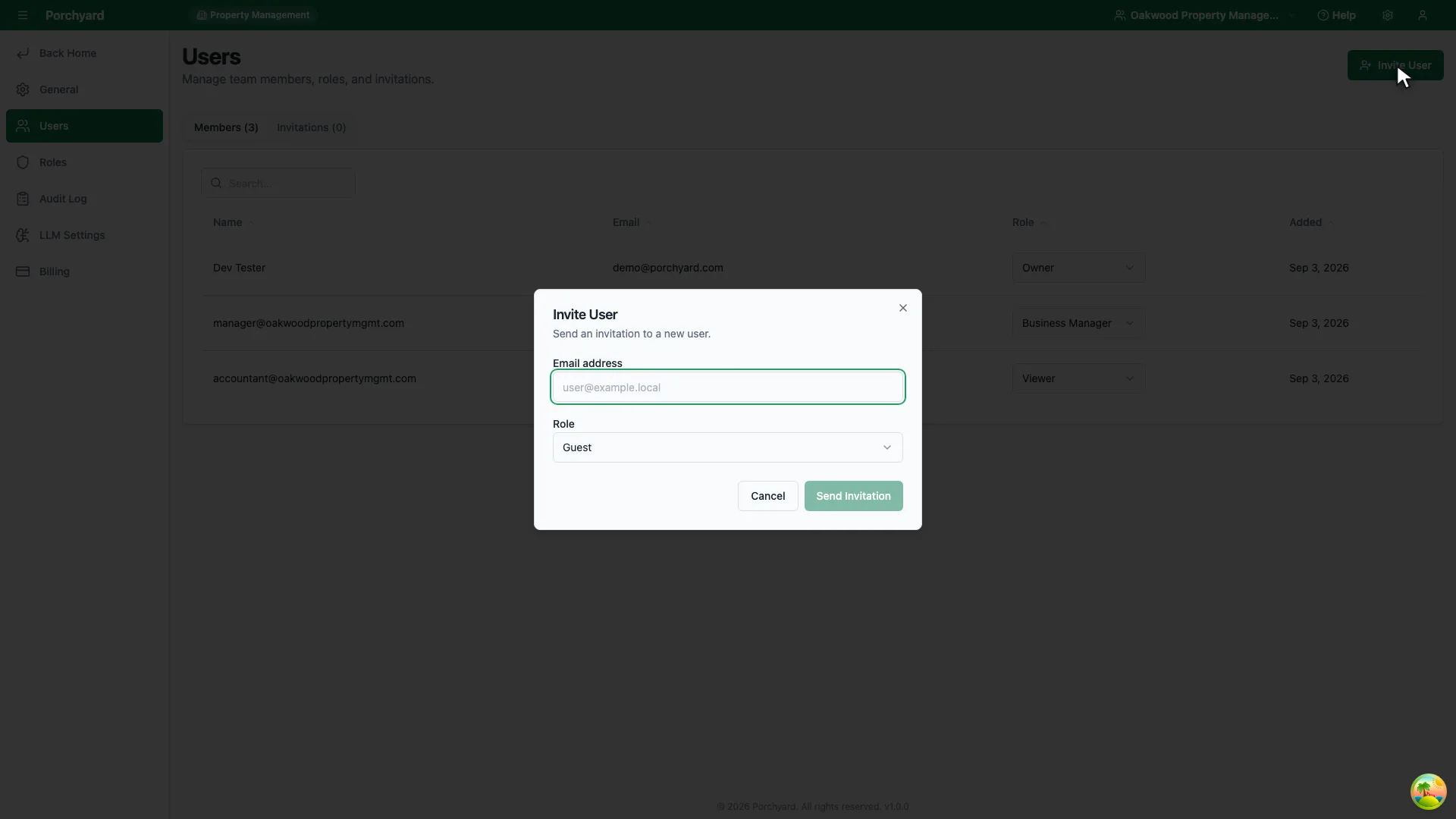The image size is (1456, 819).
Task: Open the Property Management selector
Action: (x=253, y=15)
